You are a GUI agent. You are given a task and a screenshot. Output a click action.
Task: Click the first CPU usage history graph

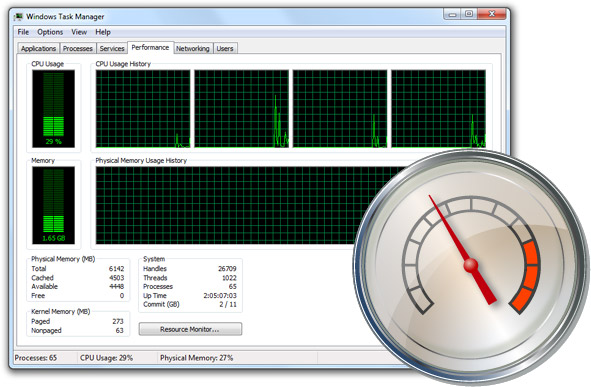click(x=143, y=109)
